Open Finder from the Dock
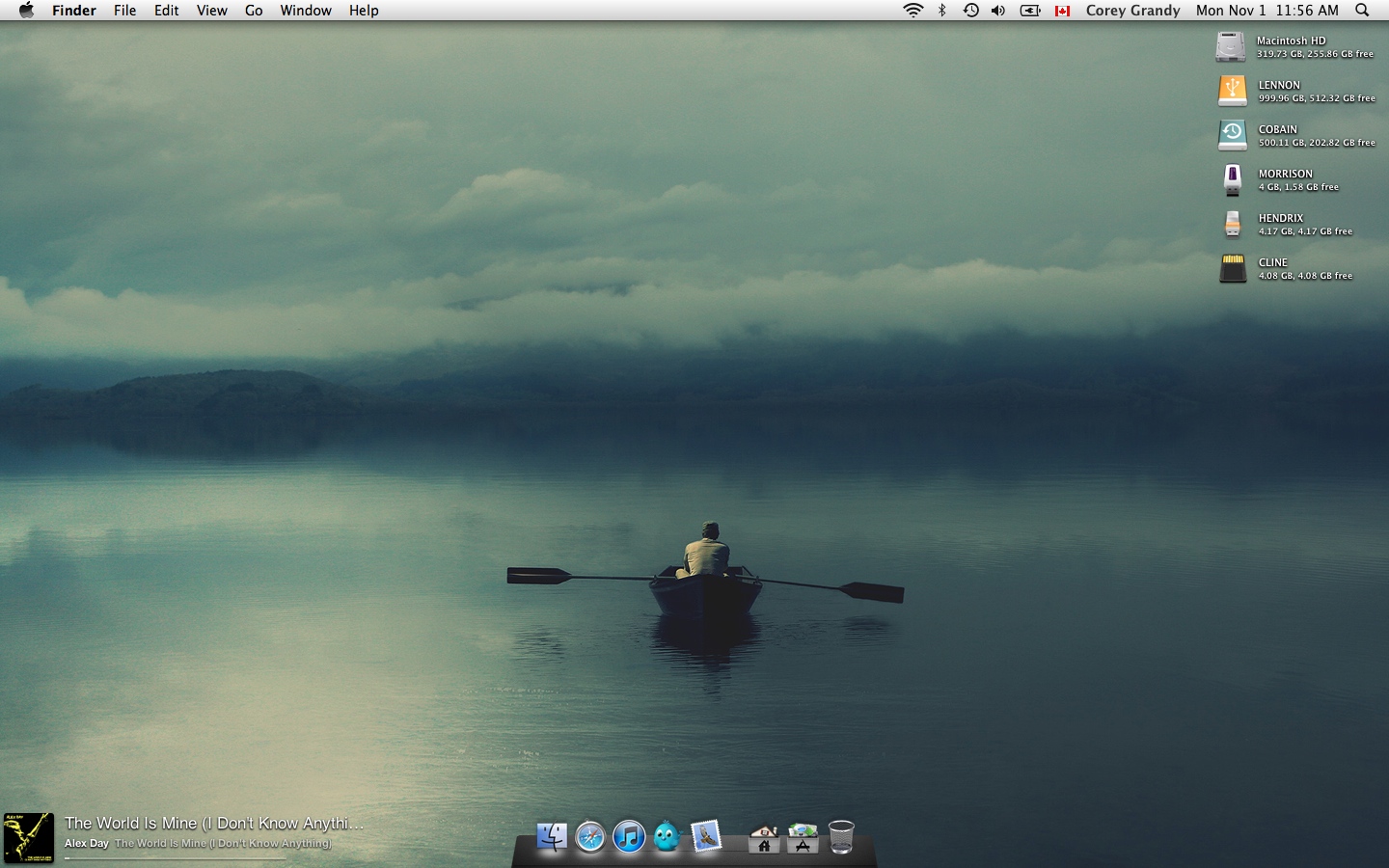Screen dimensions: 1389x868 tap(551, 836)
